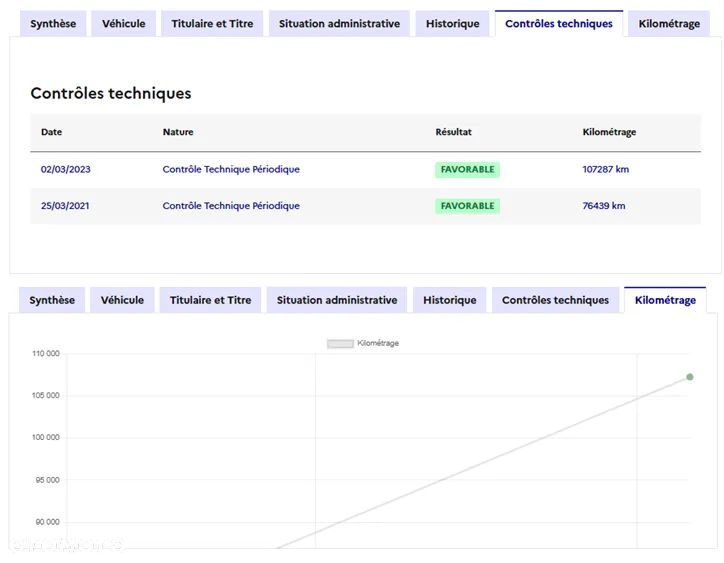
Task: Select Contrôles techniques tab above the chart
Action: point(555,300)
